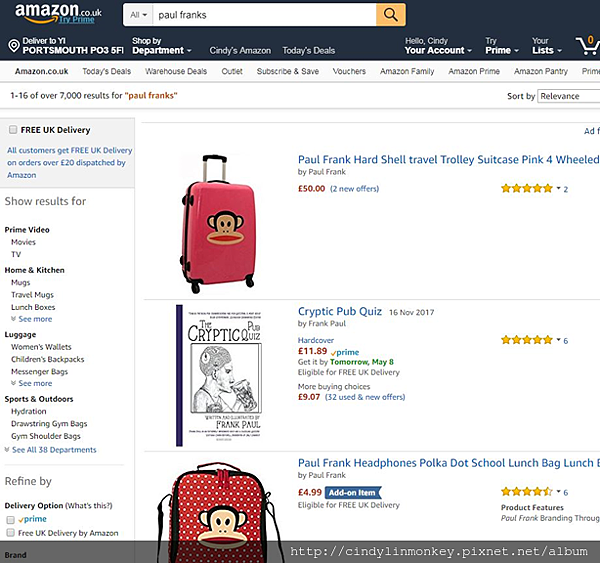Tick the FREE UK Delivery checkbox at top
Screen dimensions: 600x563
(12, 130)
